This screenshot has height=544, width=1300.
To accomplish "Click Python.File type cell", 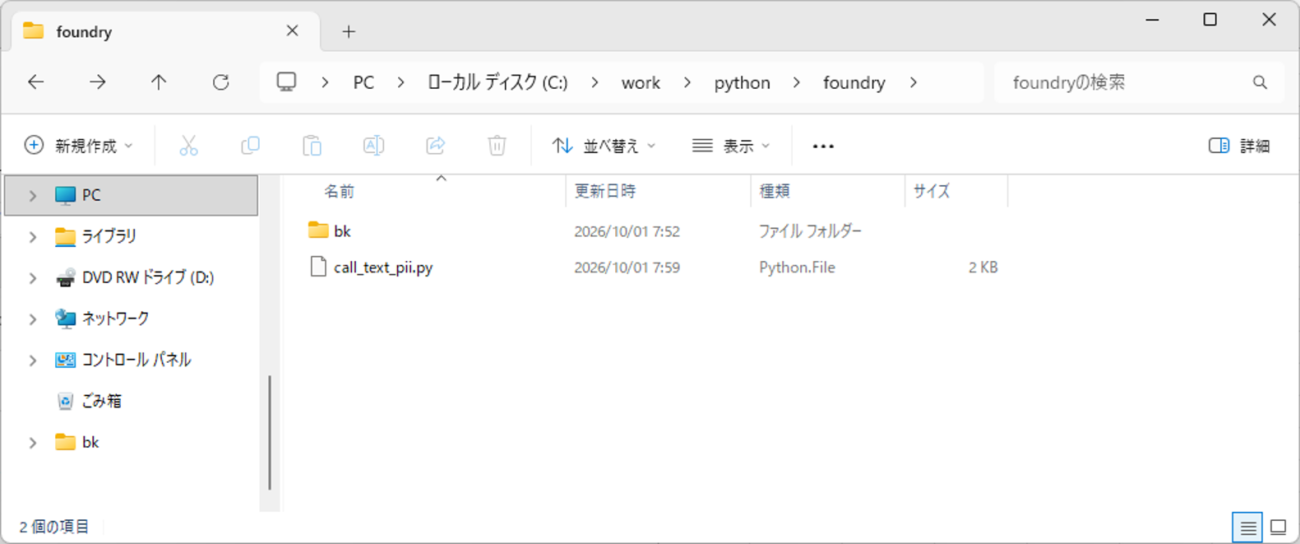I will [x=797, y=268].
